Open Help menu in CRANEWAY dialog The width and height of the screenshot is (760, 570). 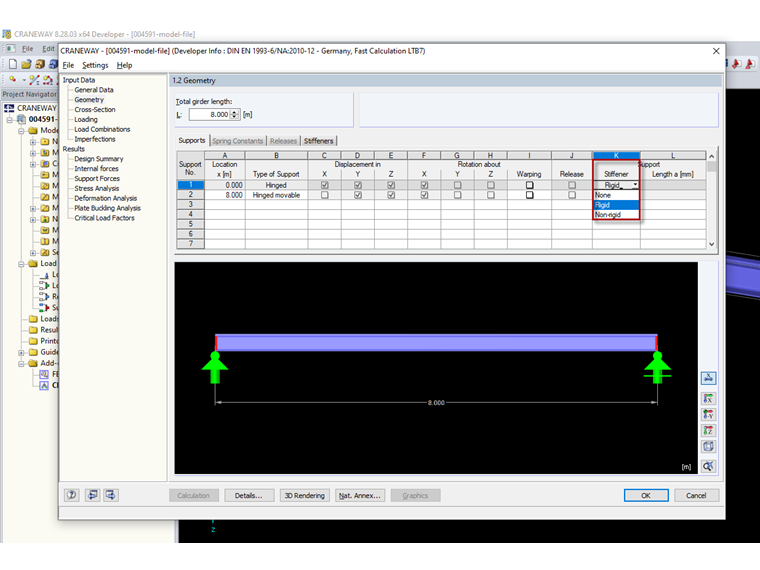[124, 65]
